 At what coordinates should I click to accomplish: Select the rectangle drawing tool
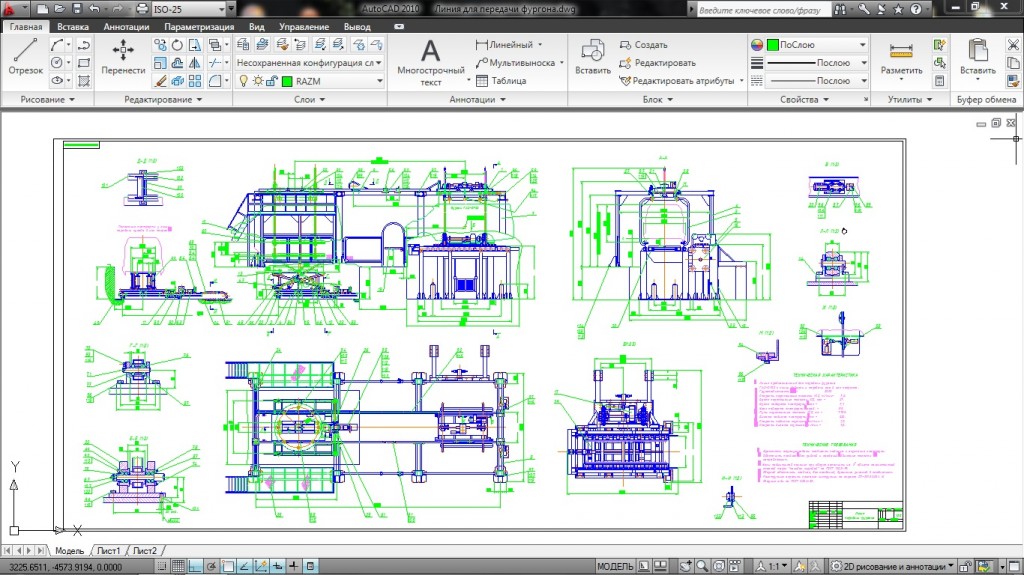tap(84, 63)
